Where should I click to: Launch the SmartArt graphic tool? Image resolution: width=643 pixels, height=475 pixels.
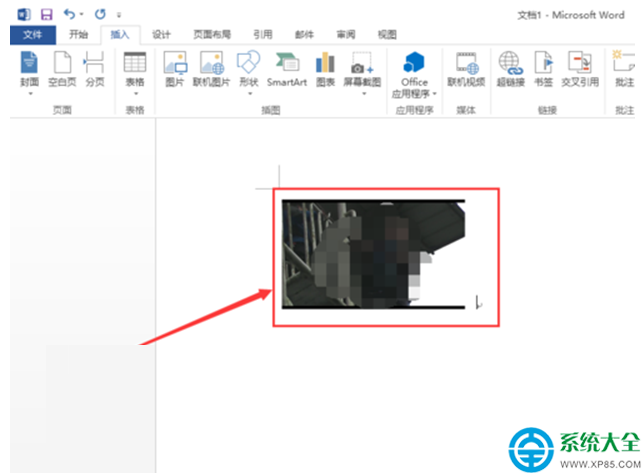point(287,70)
